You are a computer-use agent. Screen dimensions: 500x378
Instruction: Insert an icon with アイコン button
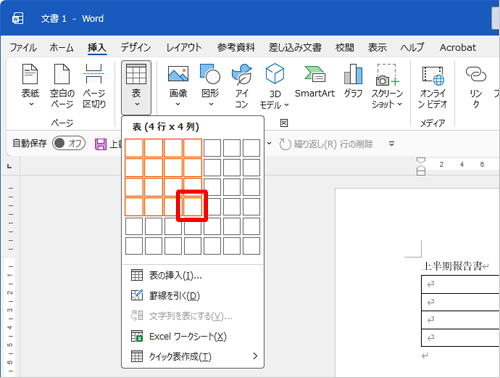pos(242,86)
